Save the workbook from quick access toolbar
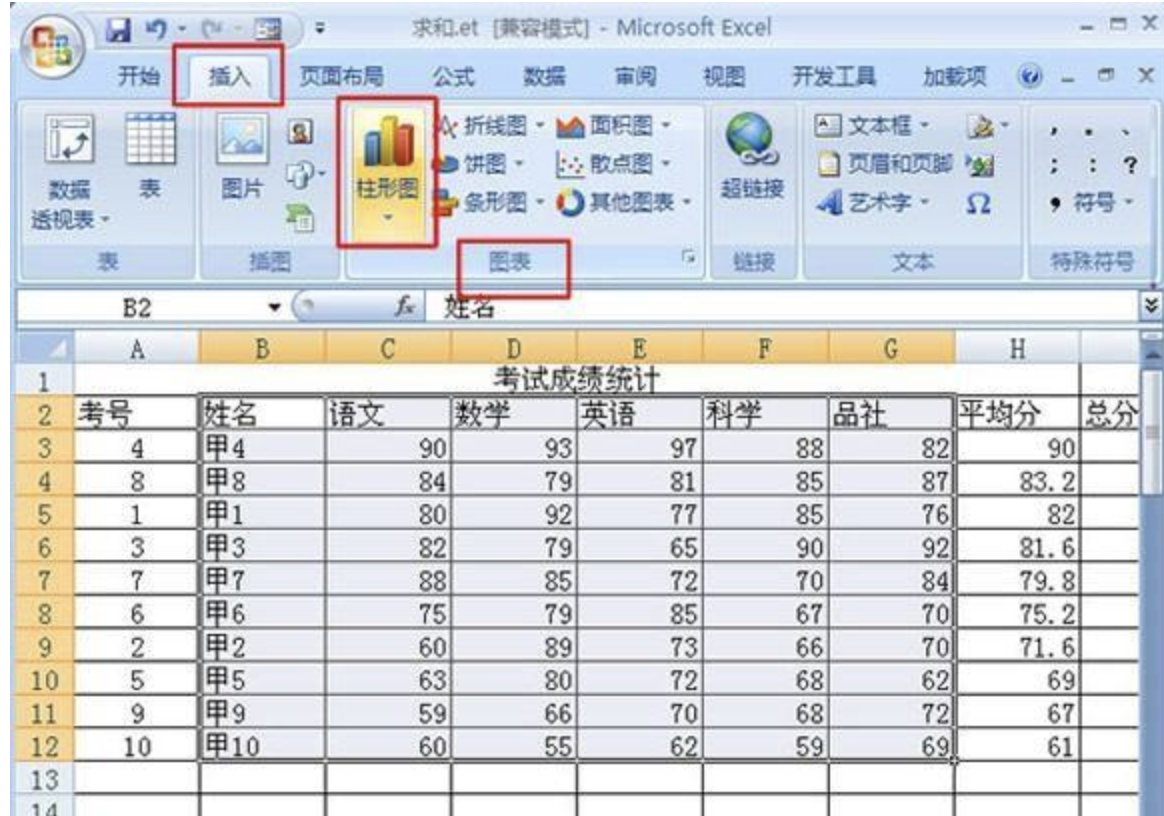 tap(117, 30)
